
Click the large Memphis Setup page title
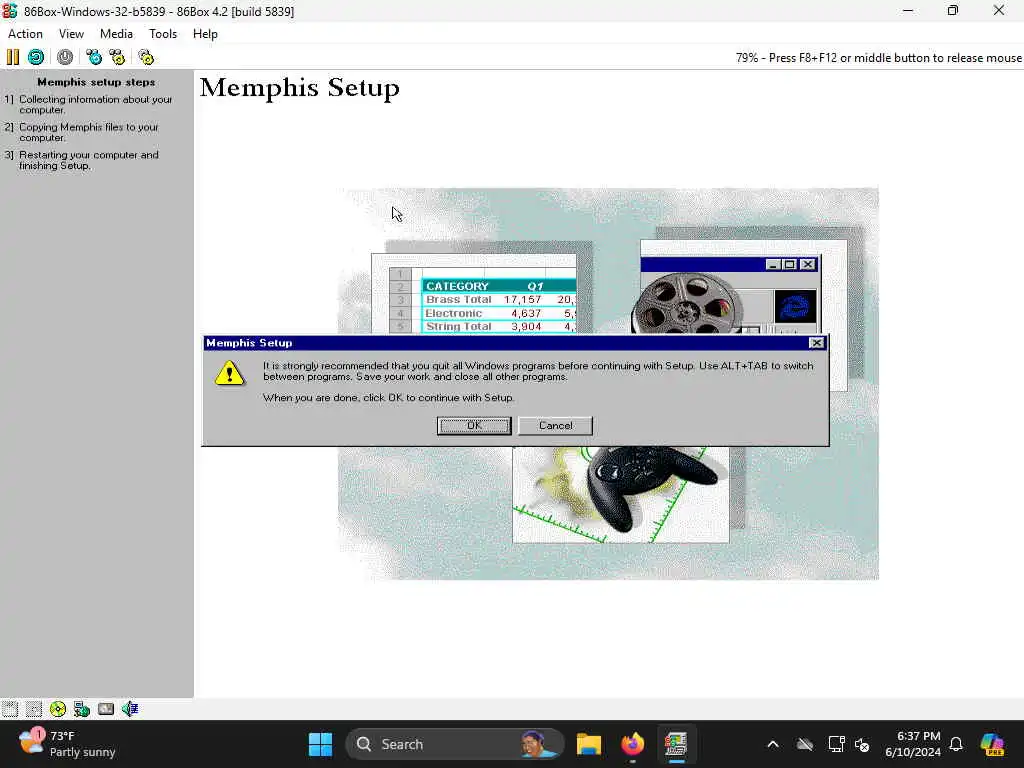(300, 88)
